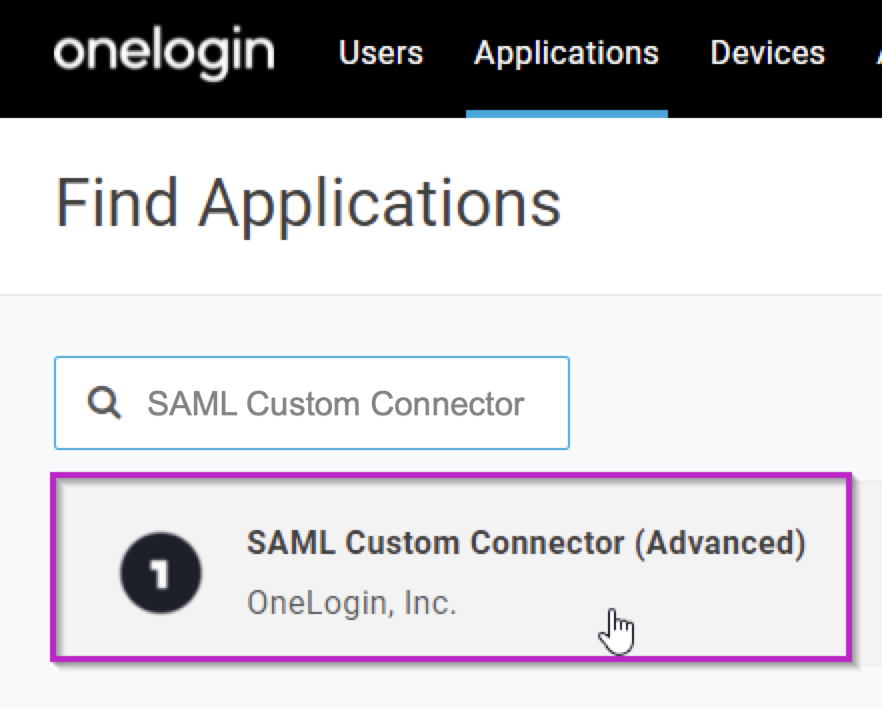The width and height of the screenshot is (882, 708).
Task: Click the 'OneLogin, Inc.' vendor text
Action: (351, 603)
